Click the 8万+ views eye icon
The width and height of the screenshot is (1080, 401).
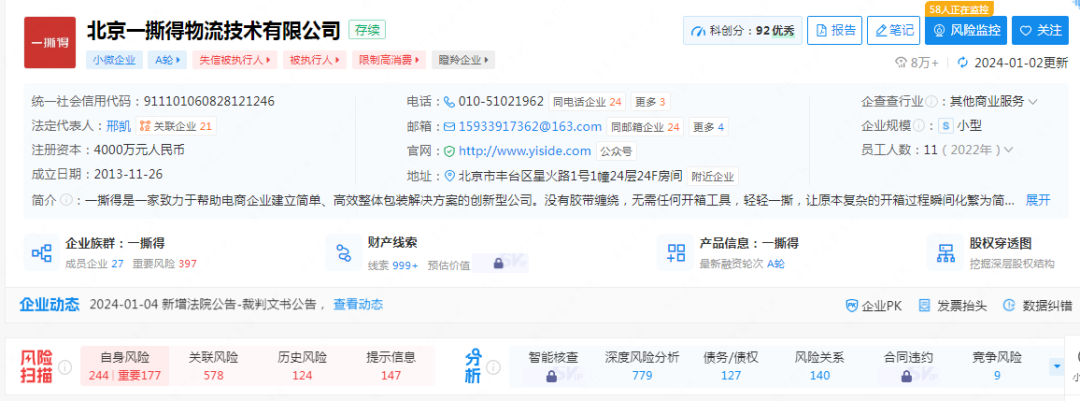click(901, 63)
